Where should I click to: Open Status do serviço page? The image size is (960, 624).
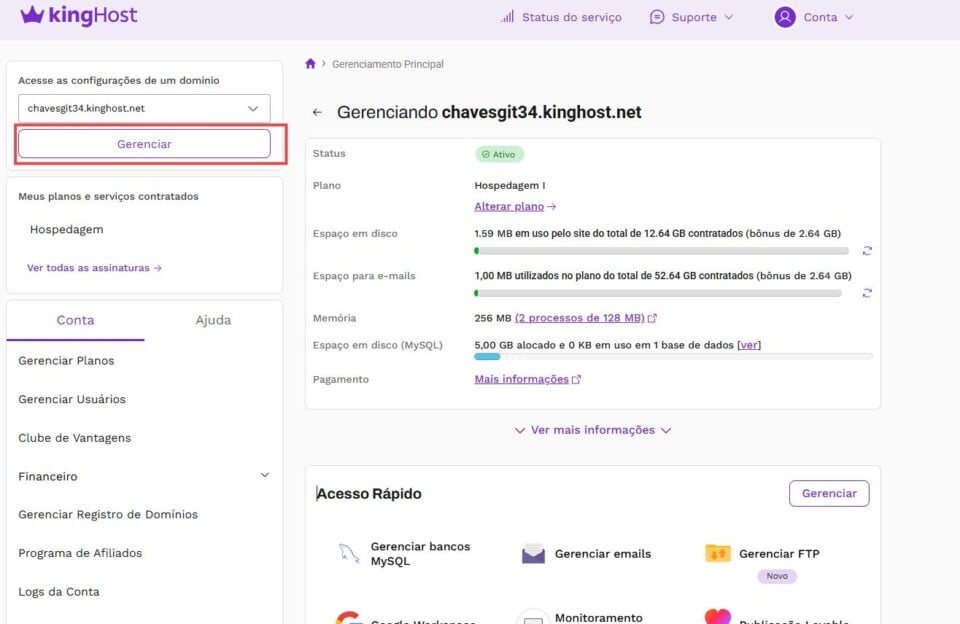click(x=561, y=17)
